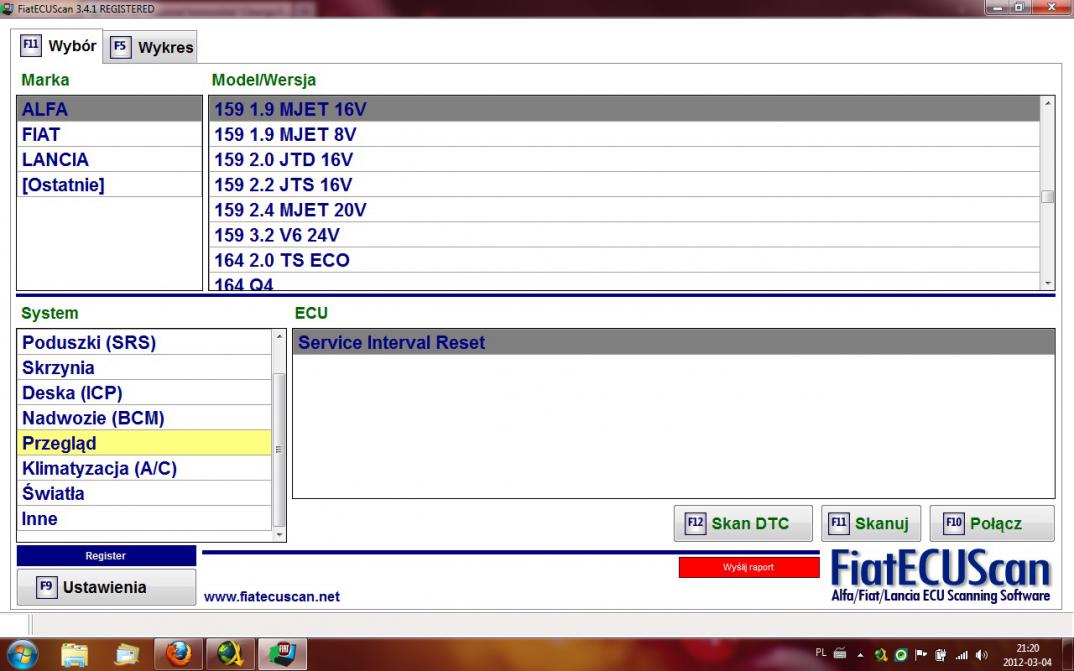
Task: Choose Klimatyzacja (A/C) system
Action: click(145, 468)
